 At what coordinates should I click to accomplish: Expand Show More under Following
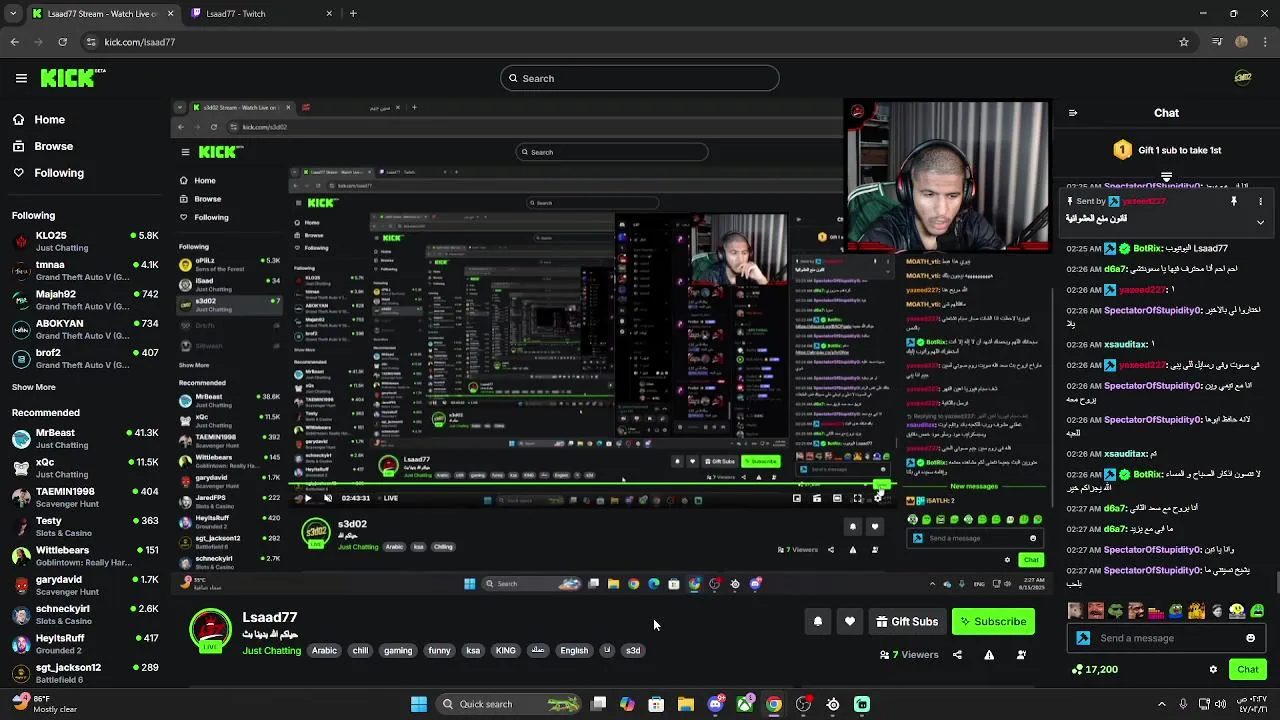coord(34,387)
